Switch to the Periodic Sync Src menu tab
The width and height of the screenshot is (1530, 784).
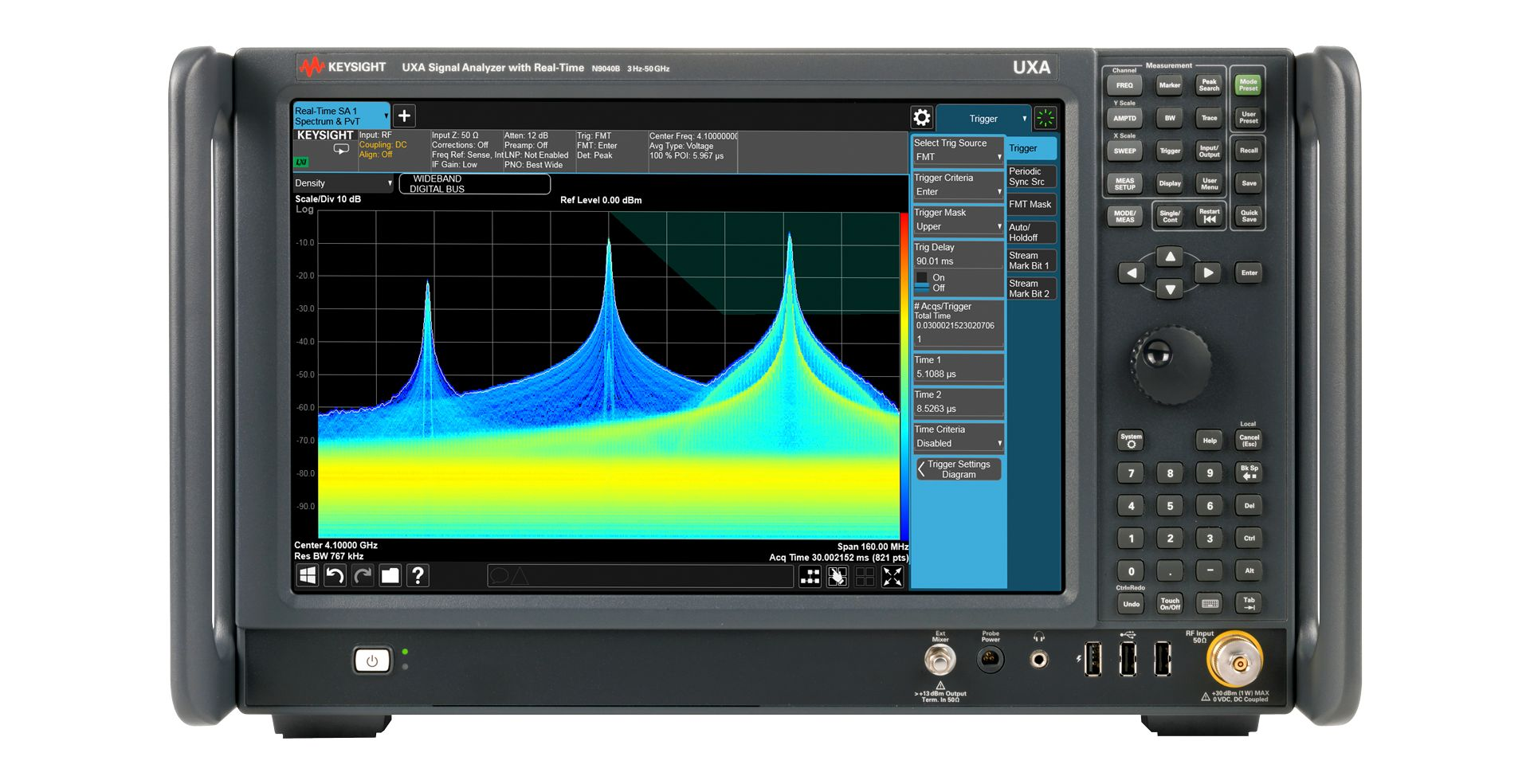(x=1031, y=176)
